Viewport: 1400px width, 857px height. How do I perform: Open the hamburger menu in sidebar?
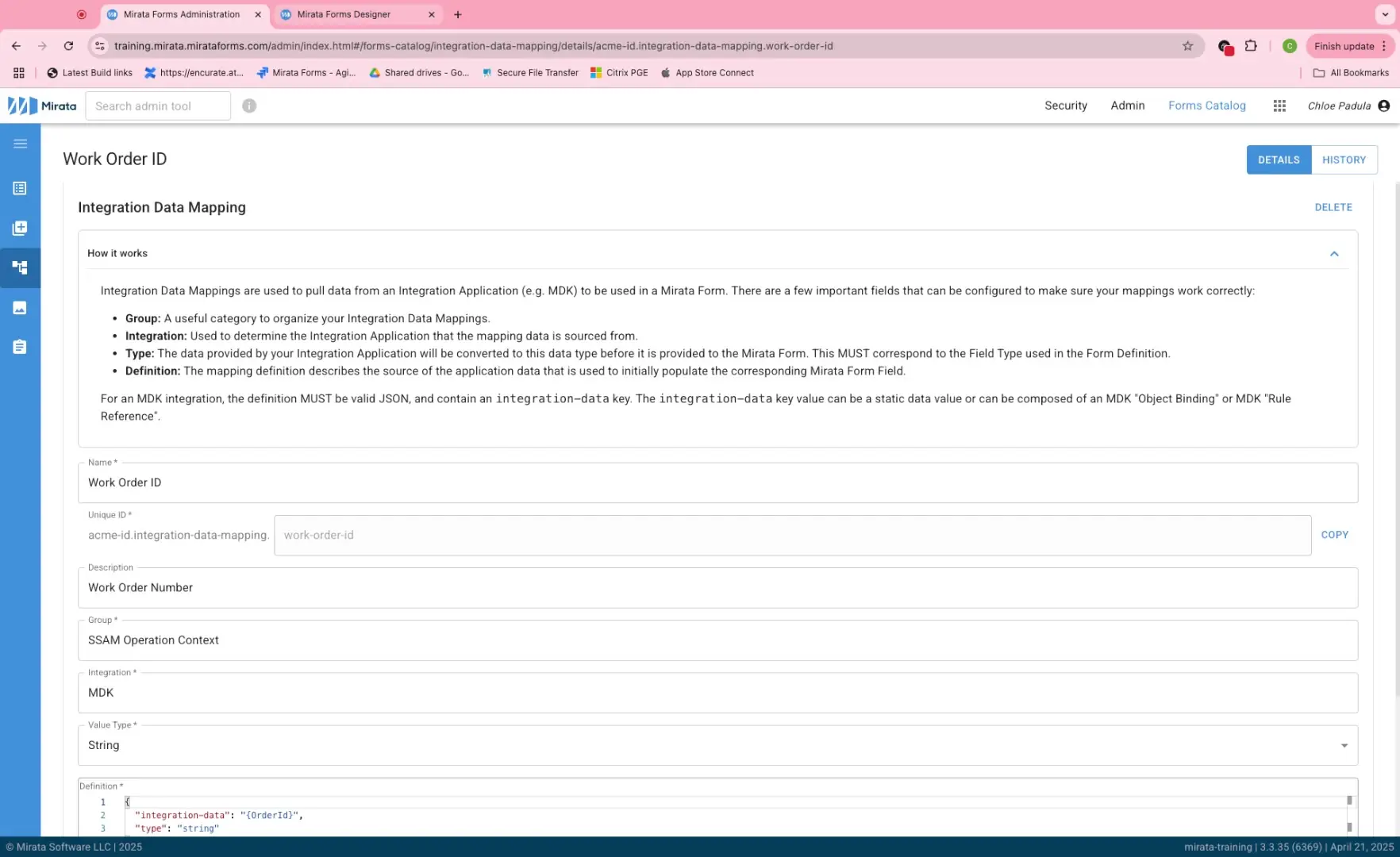20,144
